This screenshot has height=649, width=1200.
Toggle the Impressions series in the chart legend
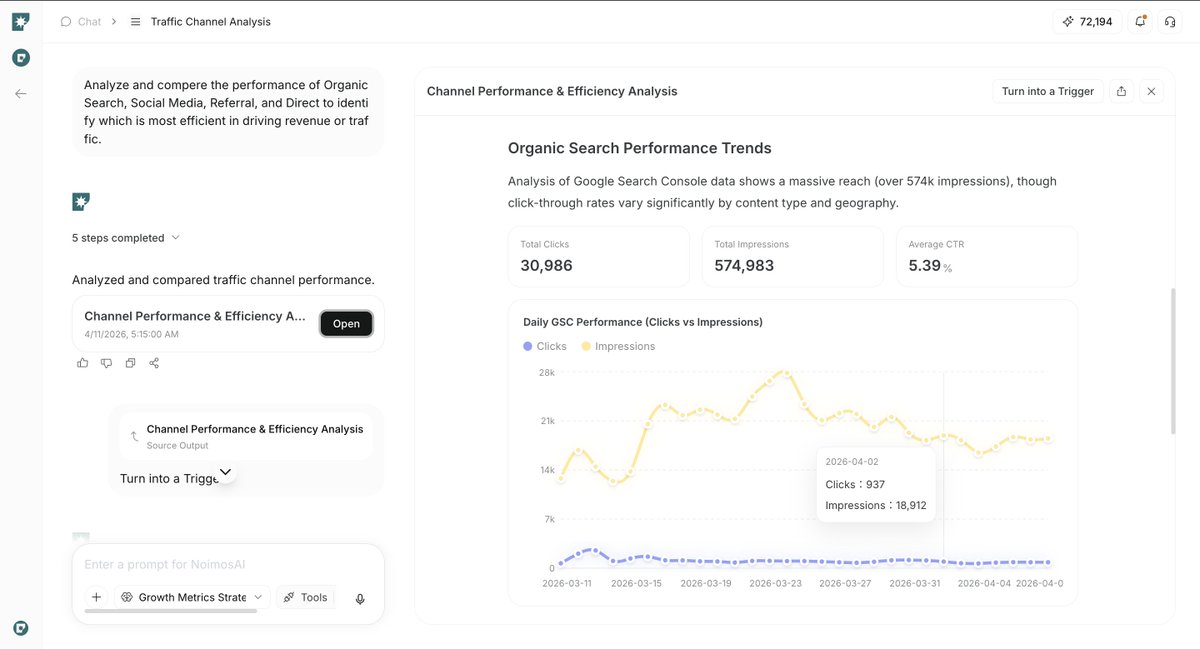point(618,346)
